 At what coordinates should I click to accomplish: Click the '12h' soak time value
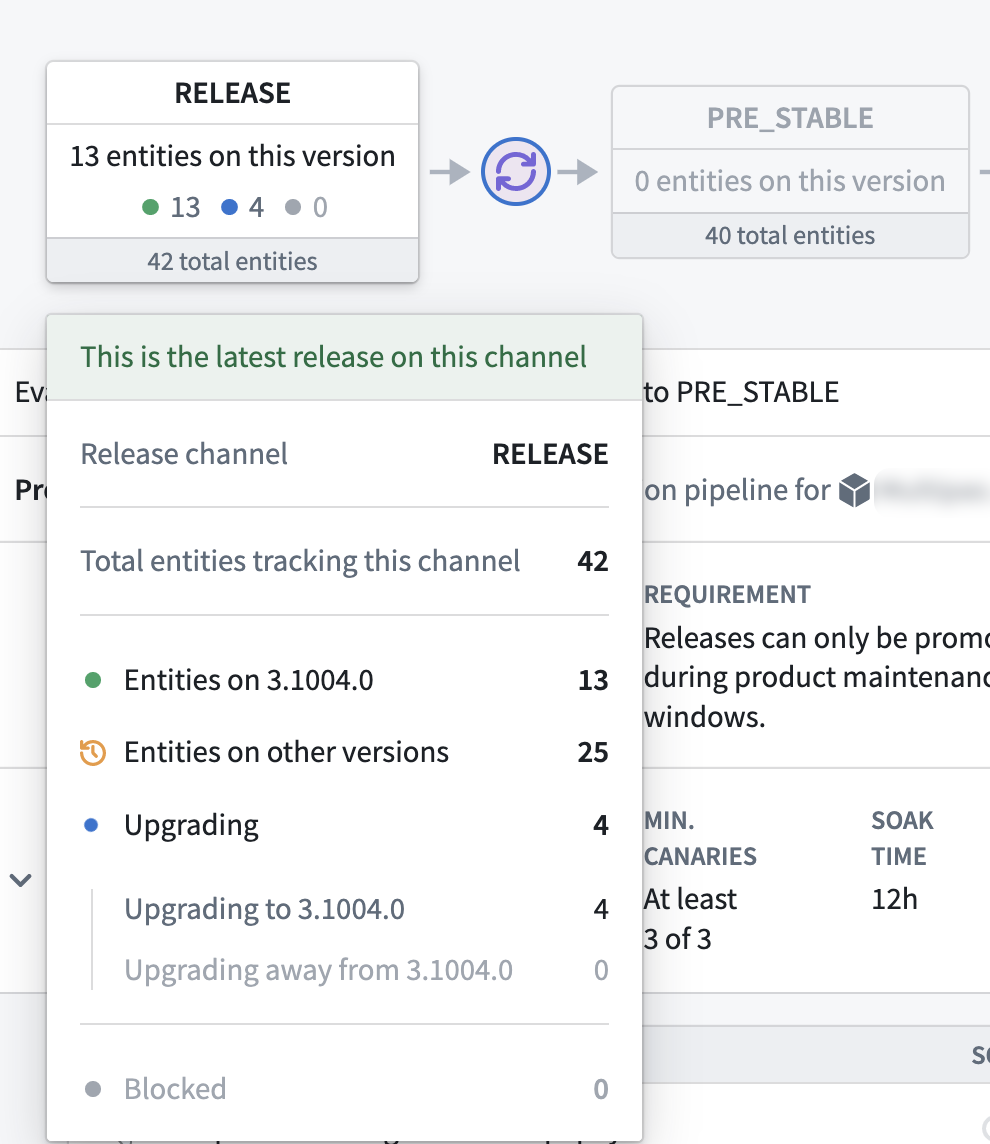pos(894,899)
